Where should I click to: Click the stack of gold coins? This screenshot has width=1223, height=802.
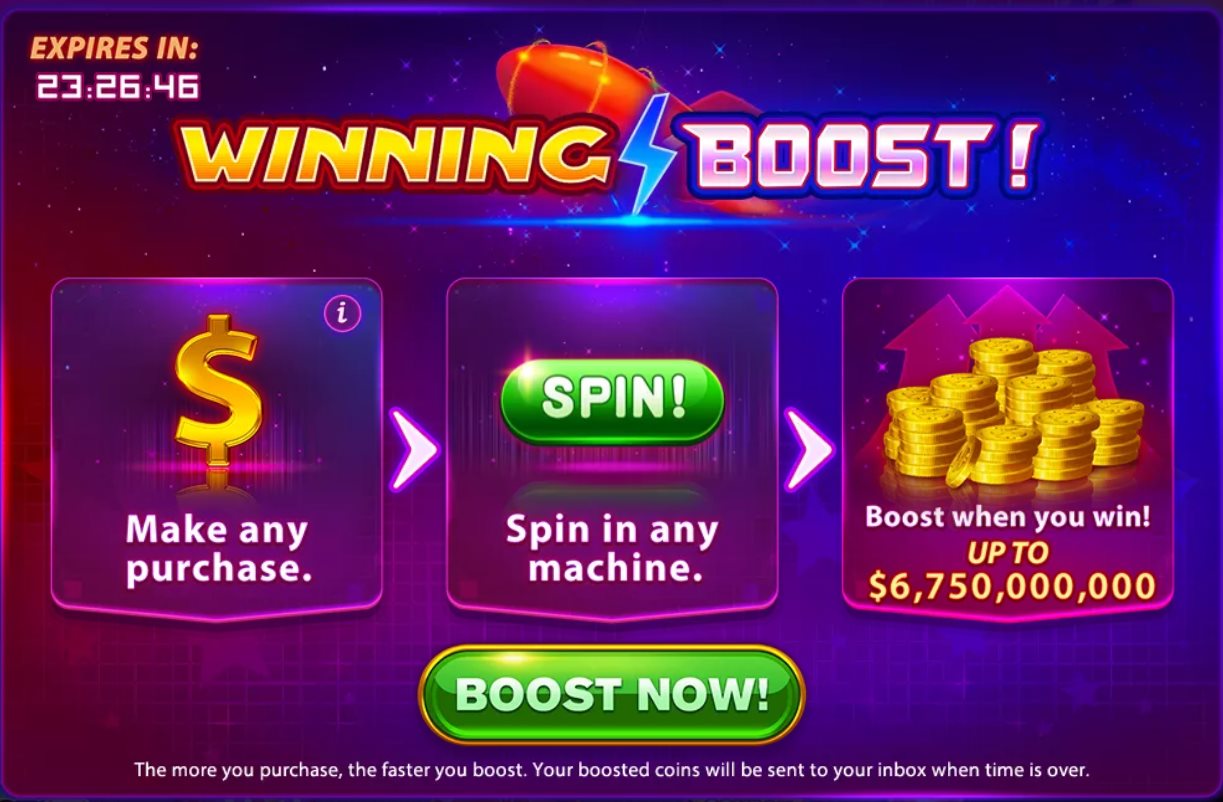[x=1013, y=411]
